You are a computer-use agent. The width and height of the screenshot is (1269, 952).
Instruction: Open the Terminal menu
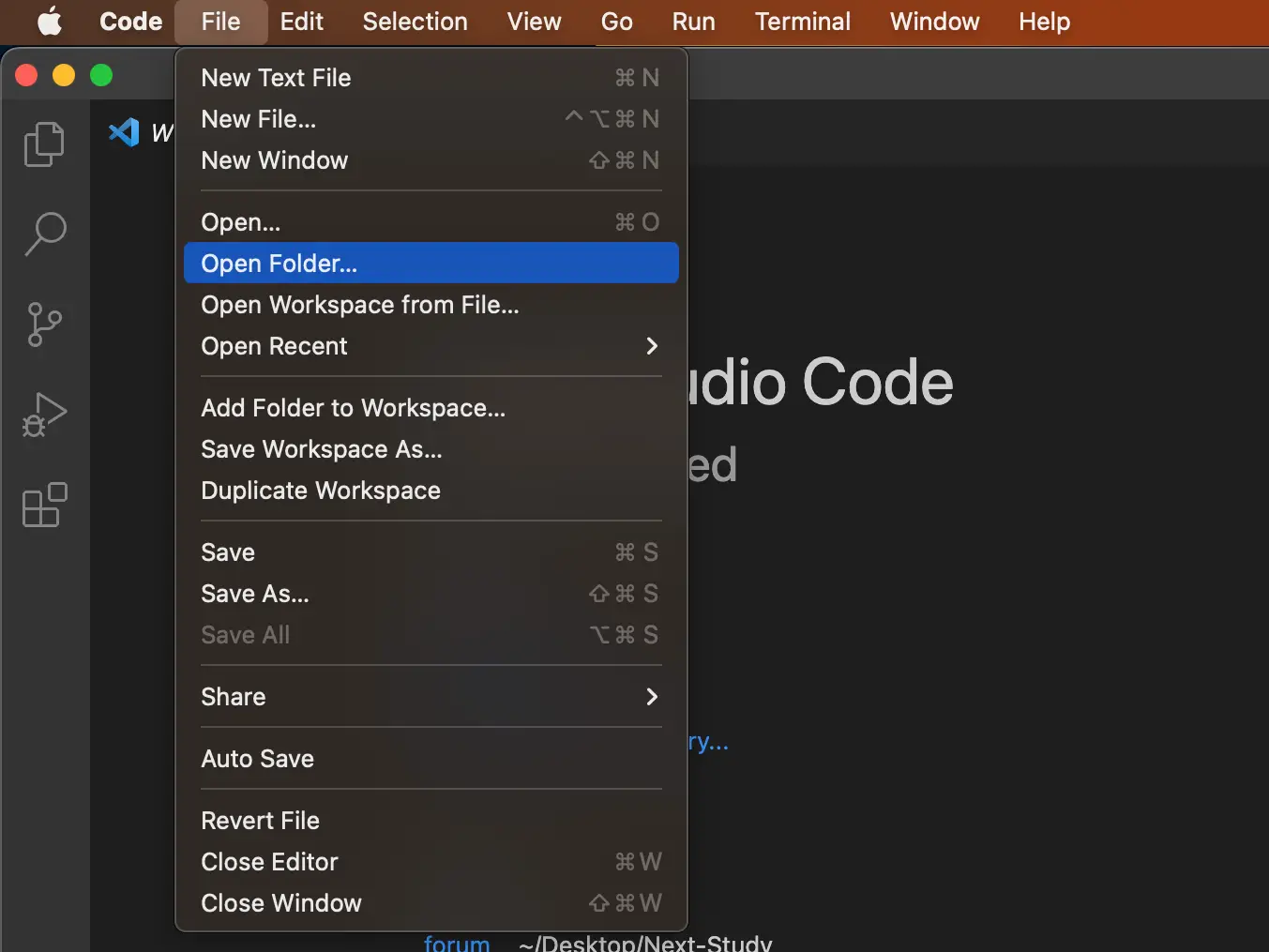pyautogui.click(x=802, y=22)
